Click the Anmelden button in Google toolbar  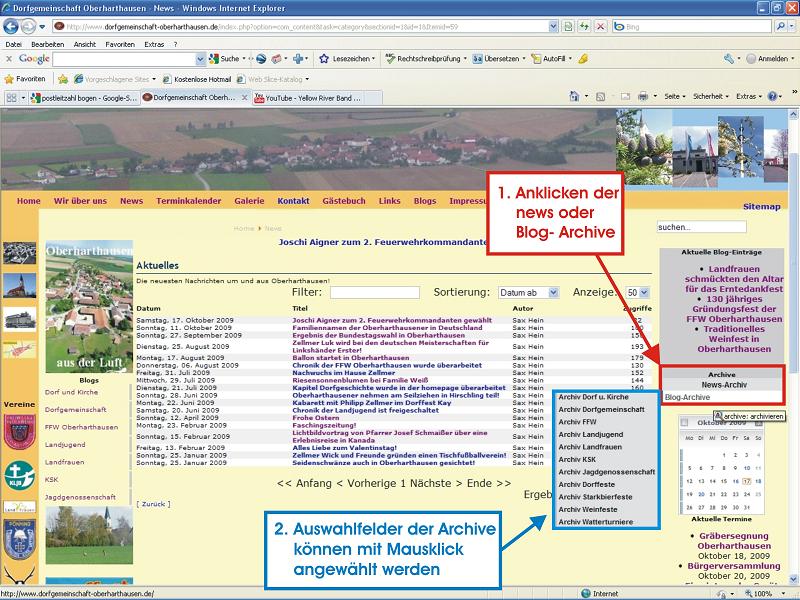[767, 59]
